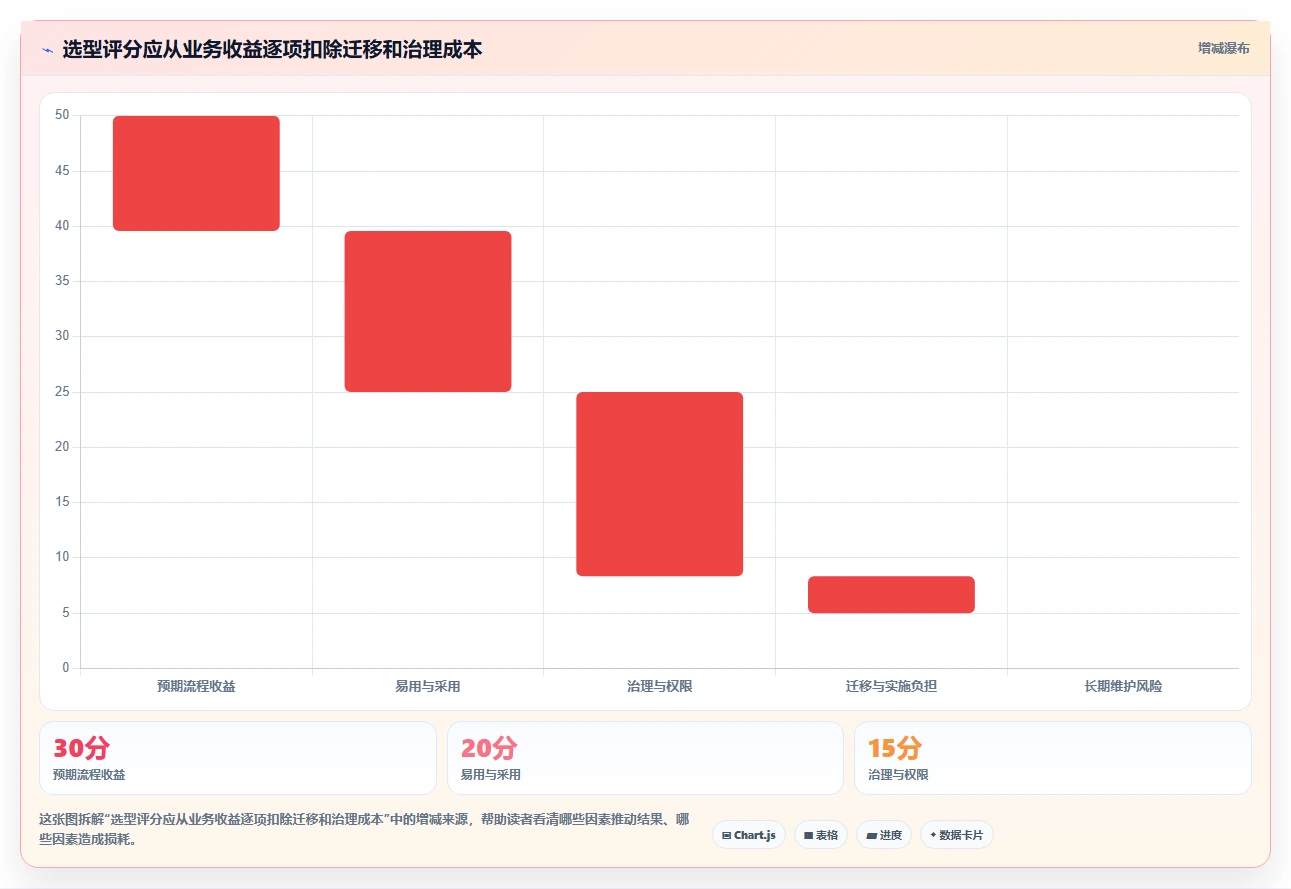The height and width of the screenshot is (889, 1291).
Task: Select the 预期流程收益 waterfall bar
Action: coord(196,173)
